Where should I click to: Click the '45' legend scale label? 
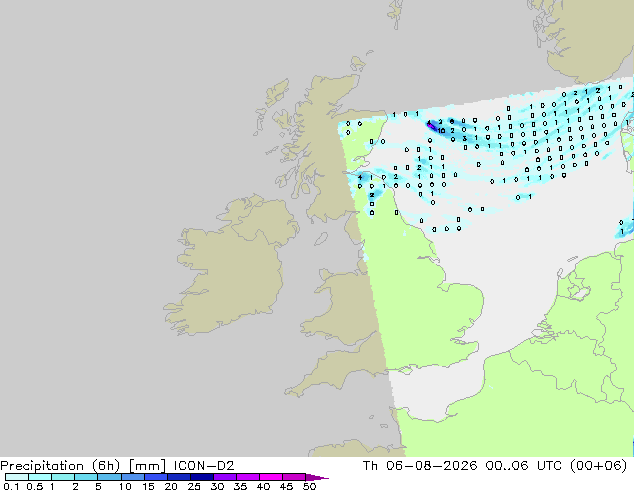pyautogui.click(x=286, y=486)
